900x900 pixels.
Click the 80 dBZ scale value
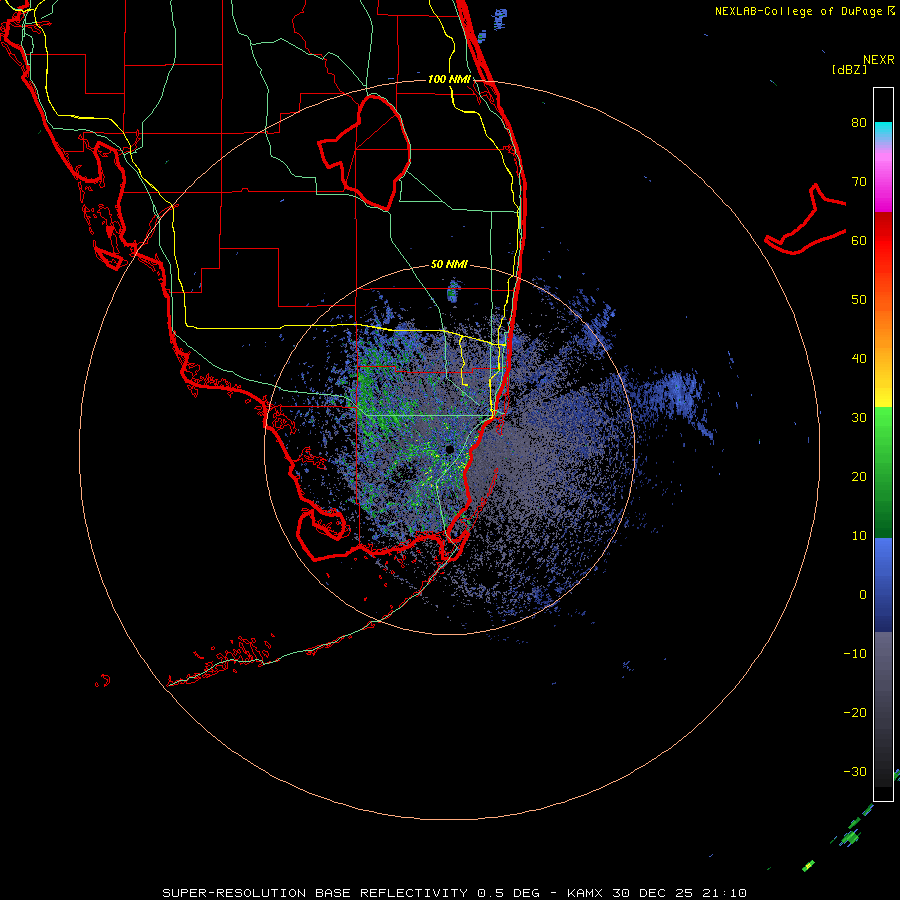point(859,122)
